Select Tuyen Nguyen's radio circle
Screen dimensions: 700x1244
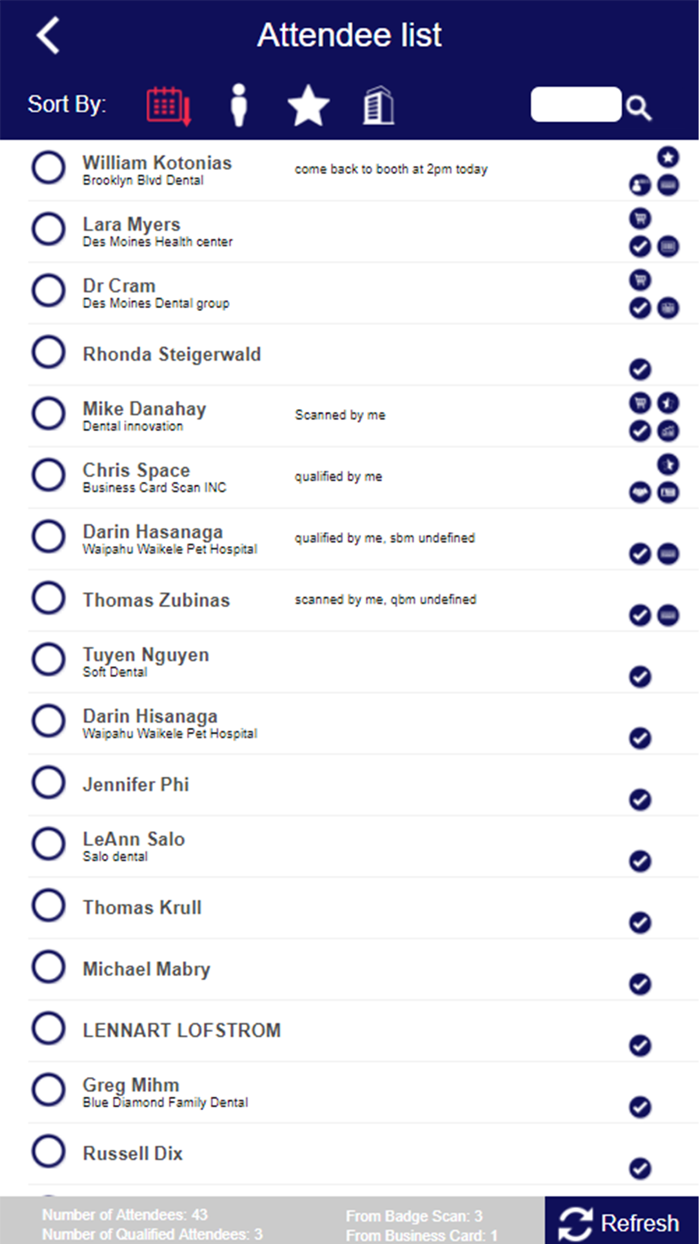48,660
